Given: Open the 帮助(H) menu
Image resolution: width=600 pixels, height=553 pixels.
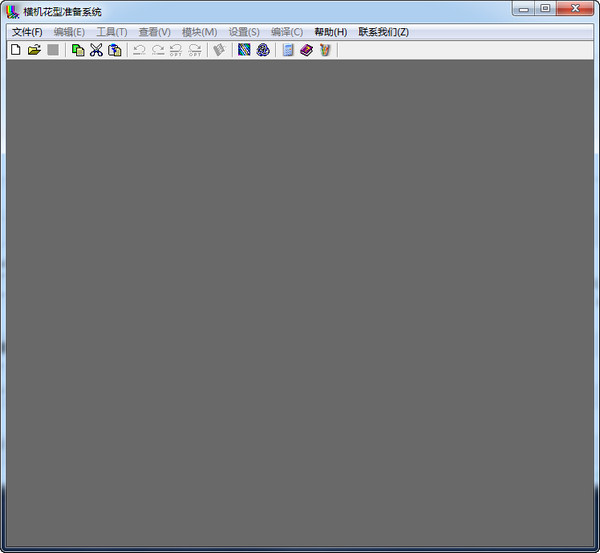Looking at the screenshot, I should 331,32.
